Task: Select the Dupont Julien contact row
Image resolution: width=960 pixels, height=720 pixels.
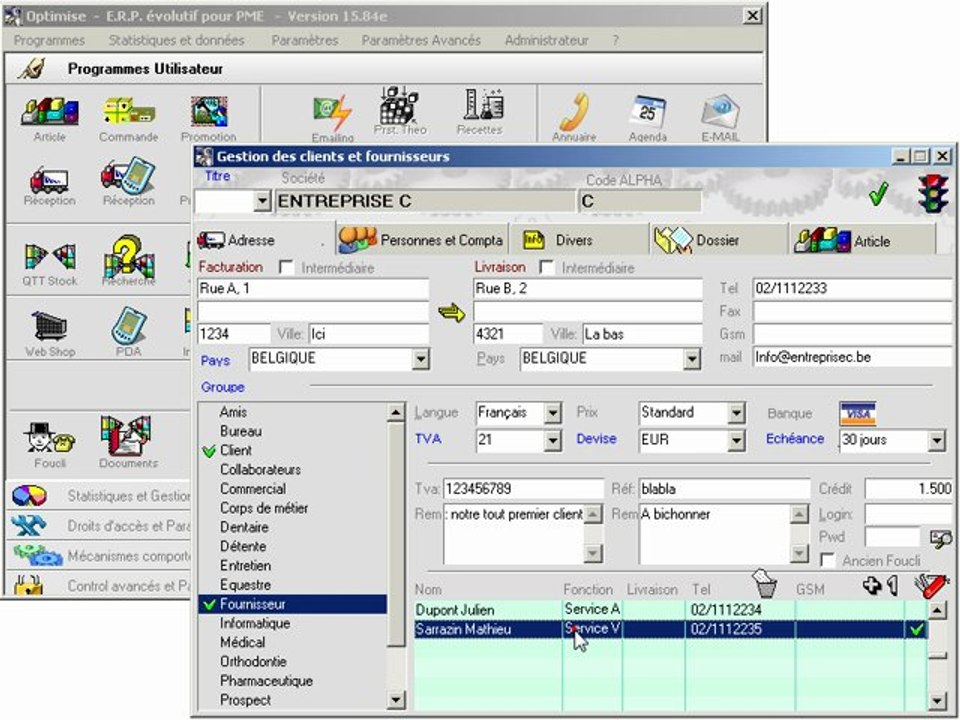Action: coord(671,610)
